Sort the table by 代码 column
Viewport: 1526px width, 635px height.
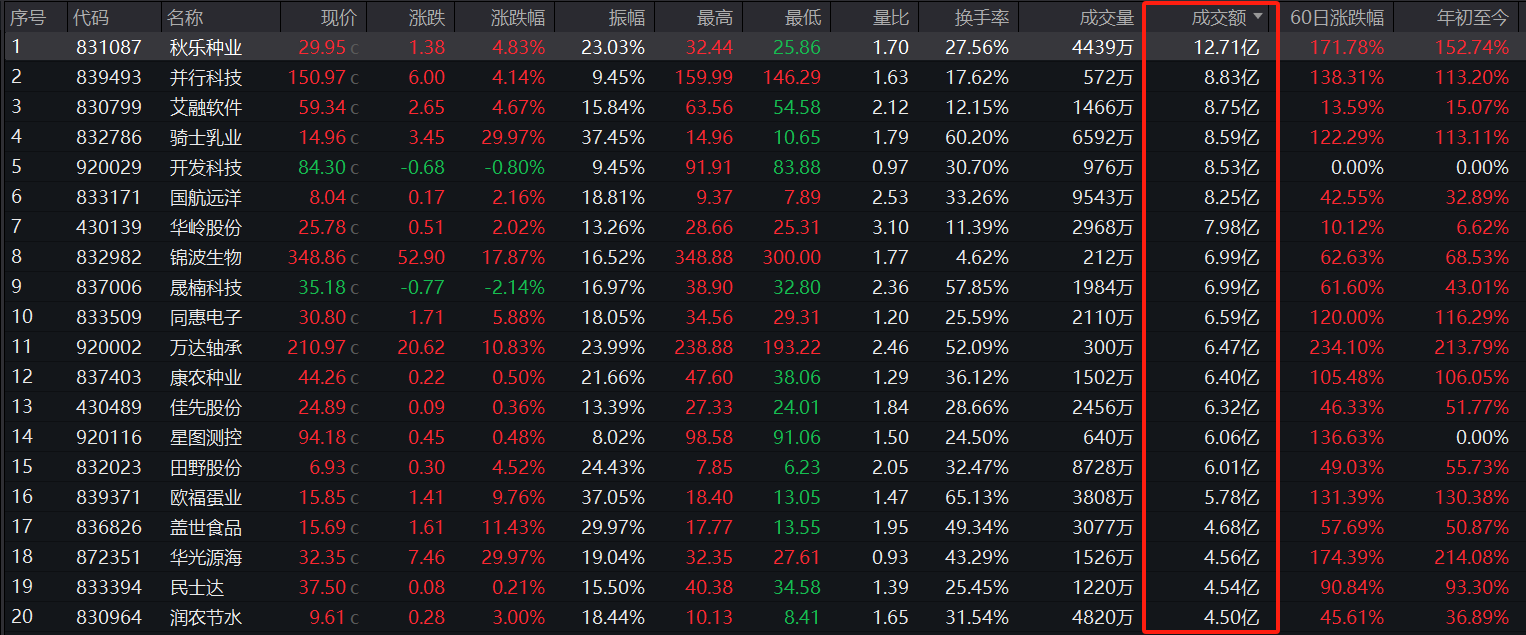93,17
